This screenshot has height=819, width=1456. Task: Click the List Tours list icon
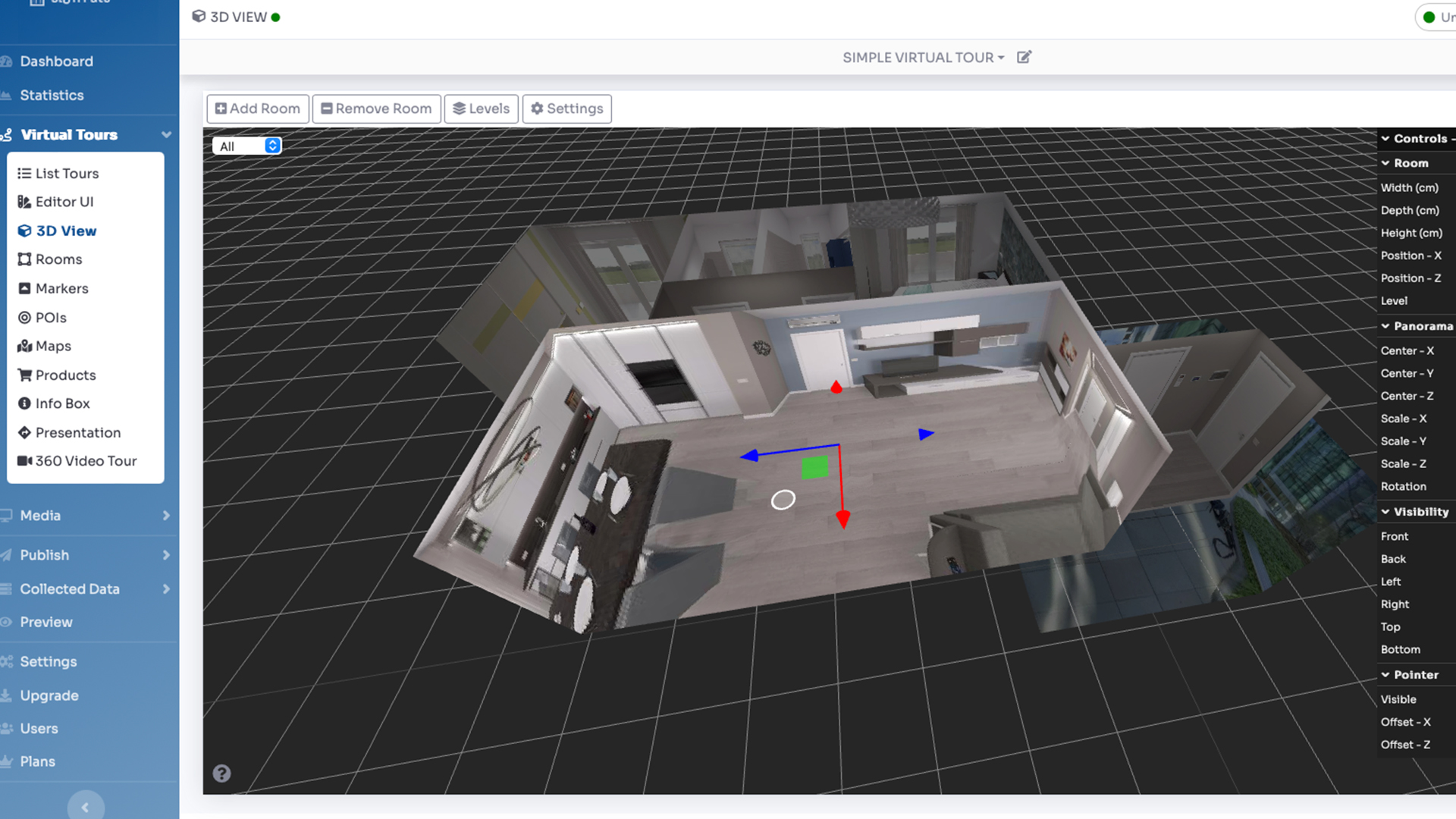click(24, 174)
